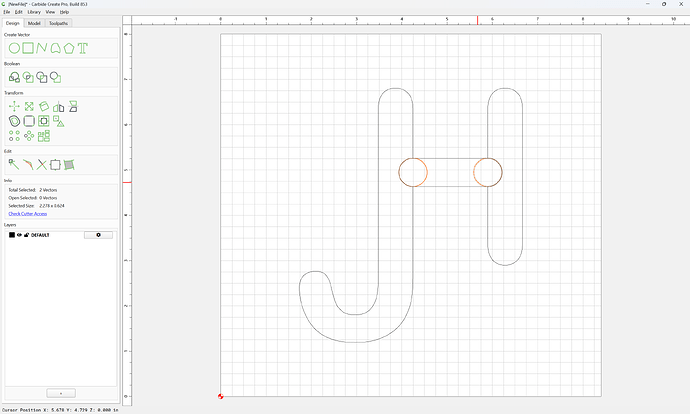Open the Linear Array tool
The image size is (690, 414).
tap(14, 136)
